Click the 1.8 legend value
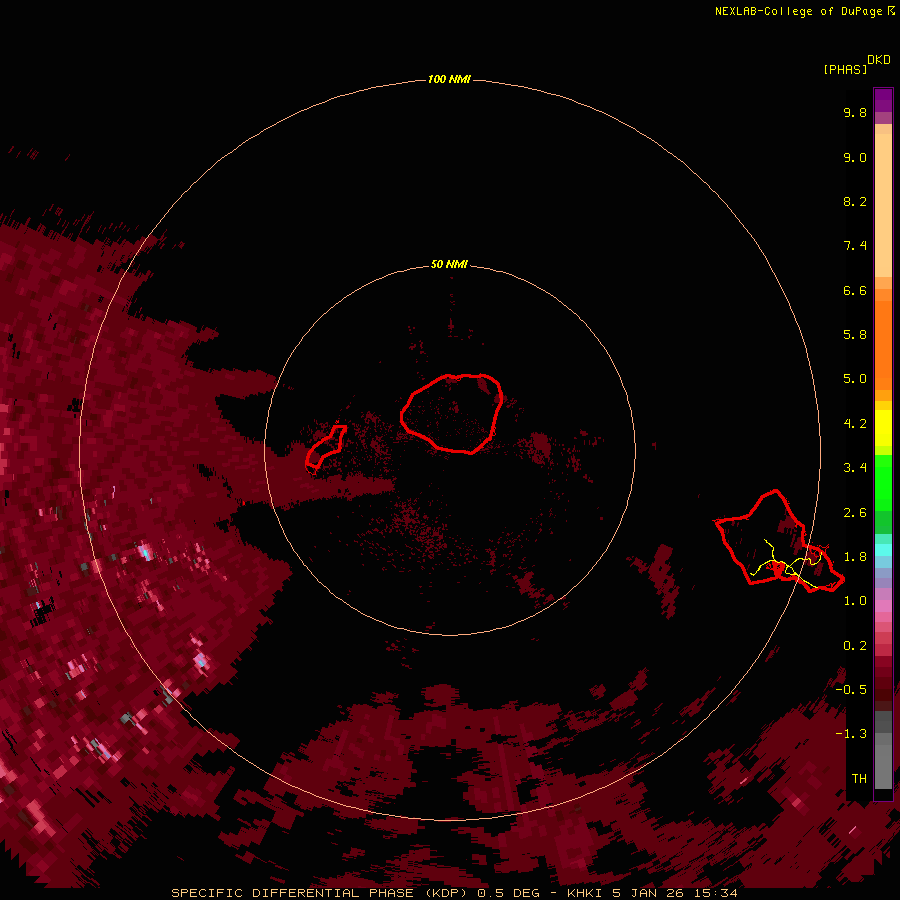Image resolution: width=900 pixels, height=900 pixels. click(855, 557)
